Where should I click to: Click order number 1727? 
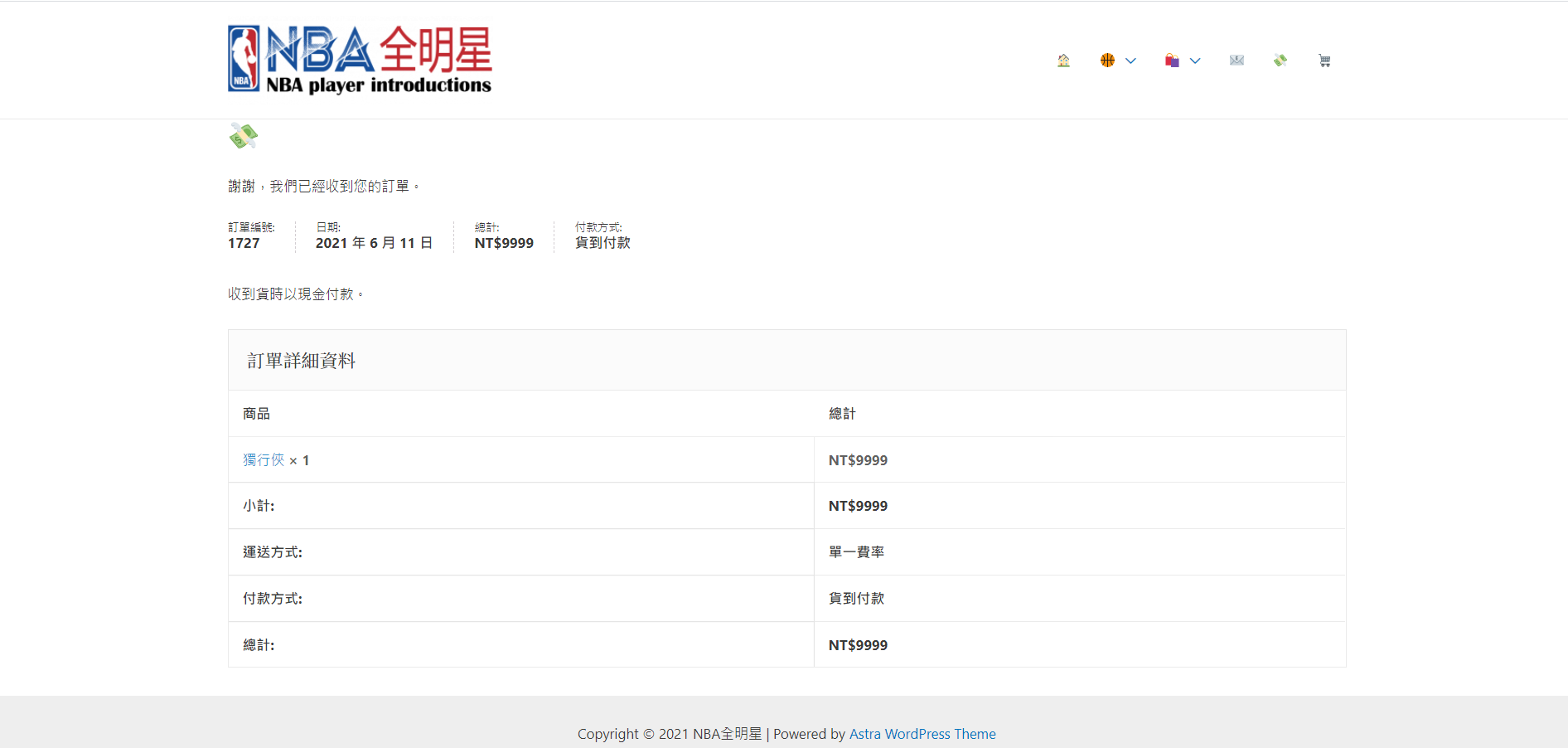(x=244, y=243)
